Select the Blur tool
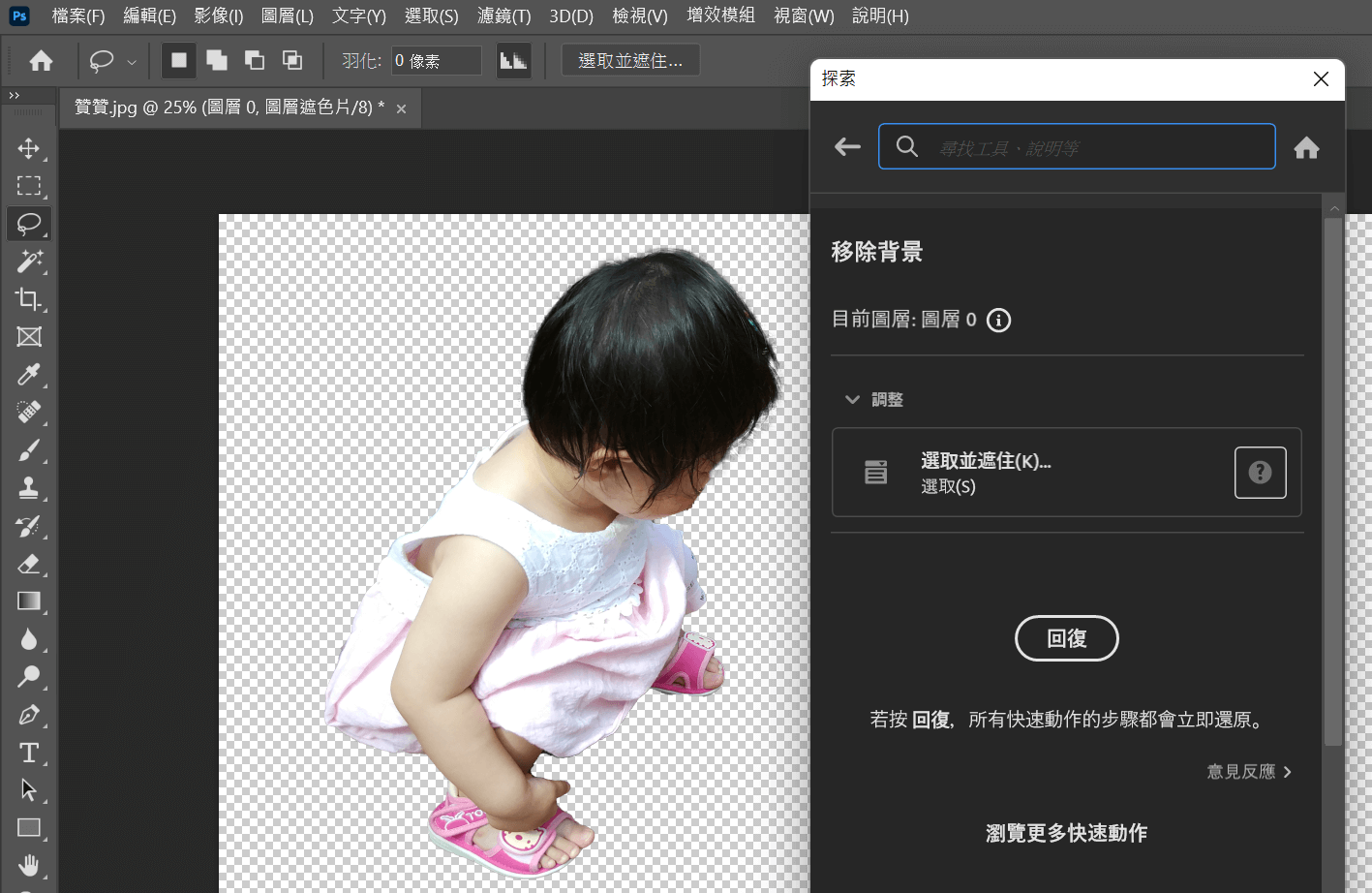Screen dimensions: 1372x893 click(x=29, y=639)
